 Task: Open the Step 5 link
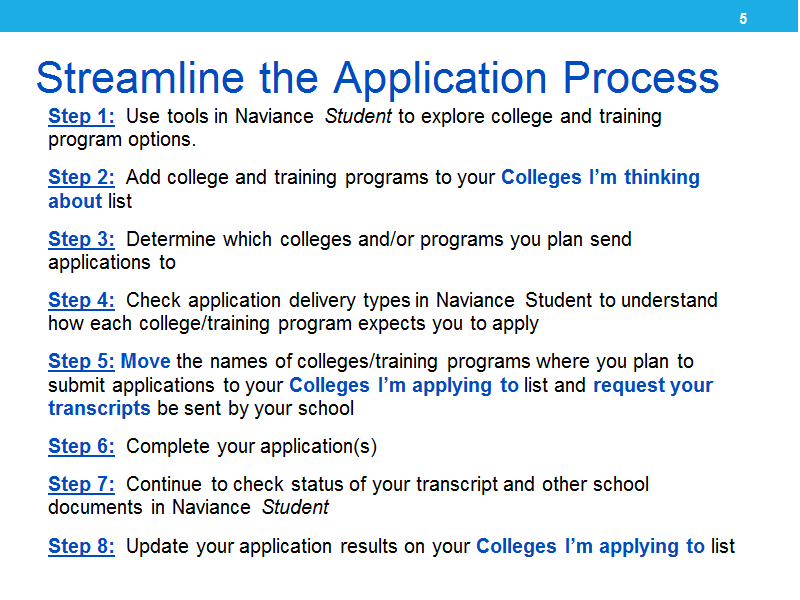tap(81, 362)
